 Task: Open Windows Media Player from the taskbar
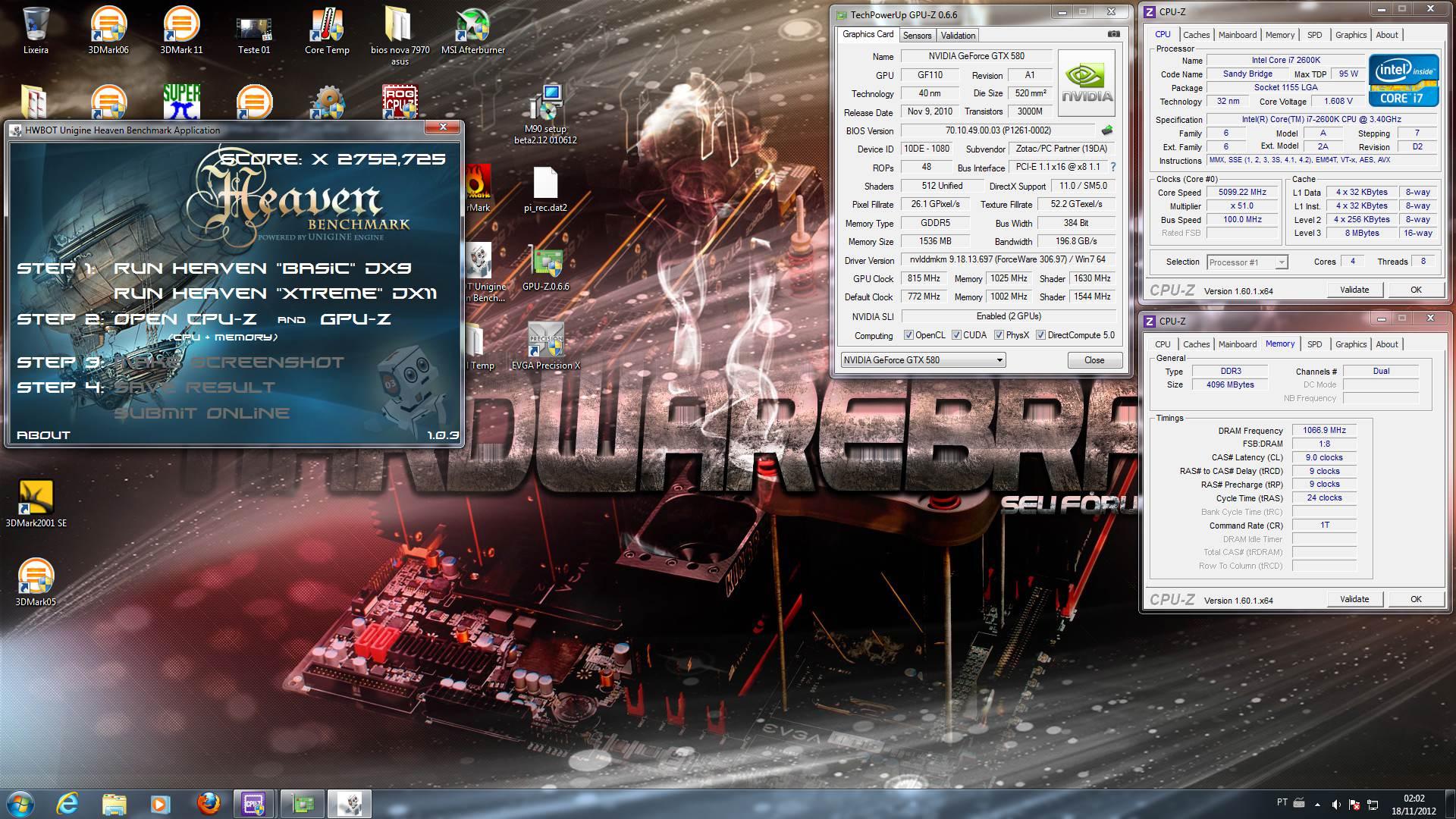160,804
